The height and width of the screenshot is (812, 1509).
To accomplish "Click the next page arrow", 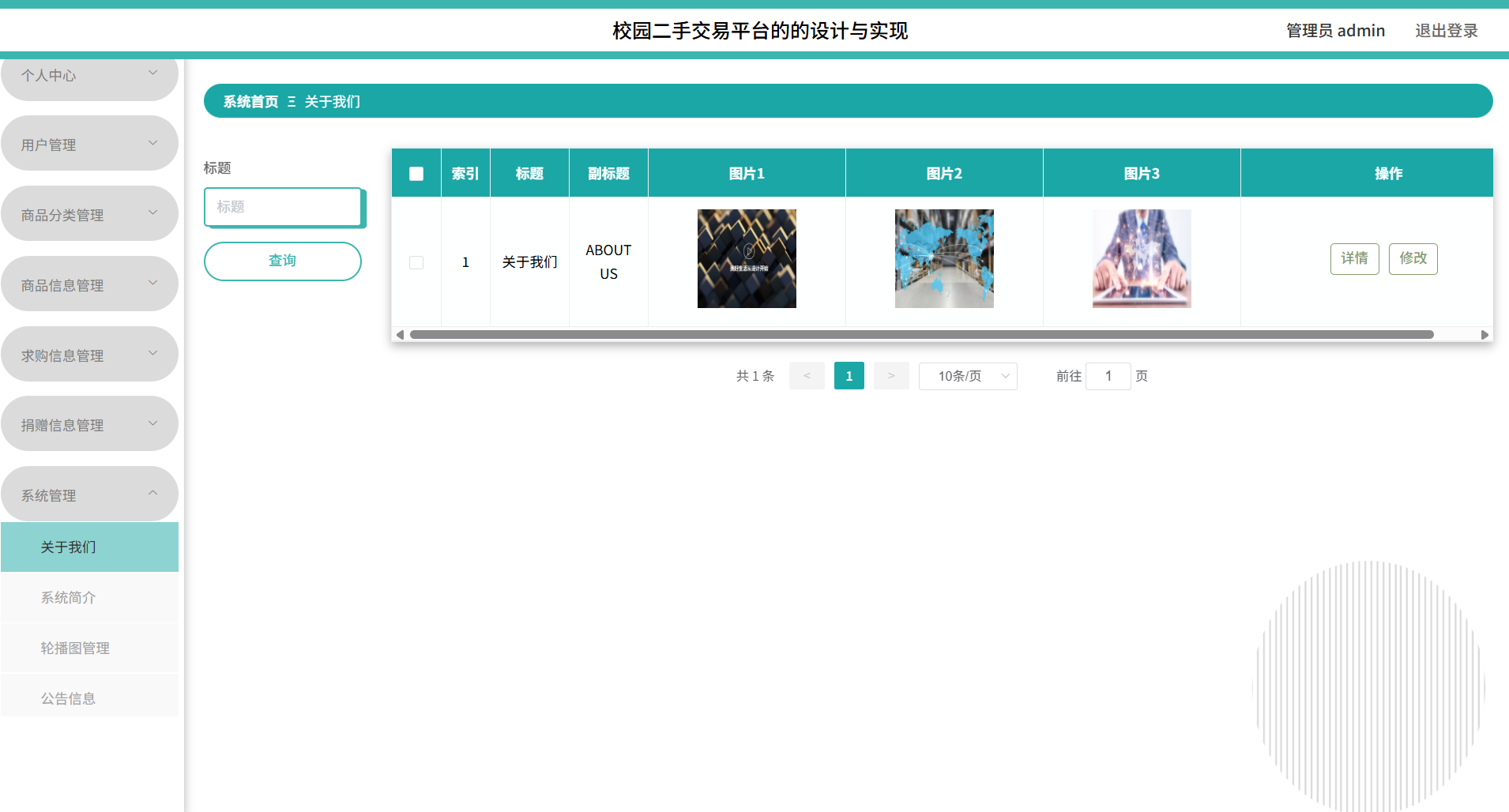I will (890, 375).
